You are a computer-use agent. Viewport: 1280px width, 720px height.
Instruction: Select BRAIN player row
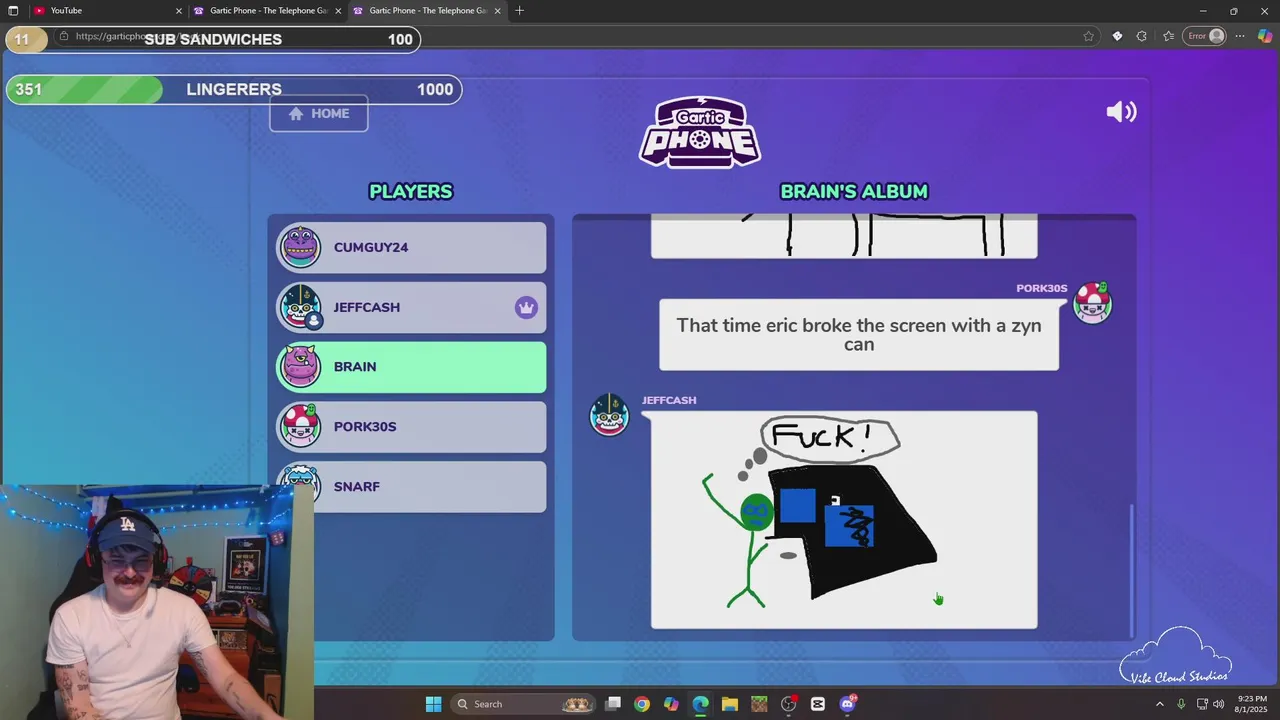click(x=411, y=367)
